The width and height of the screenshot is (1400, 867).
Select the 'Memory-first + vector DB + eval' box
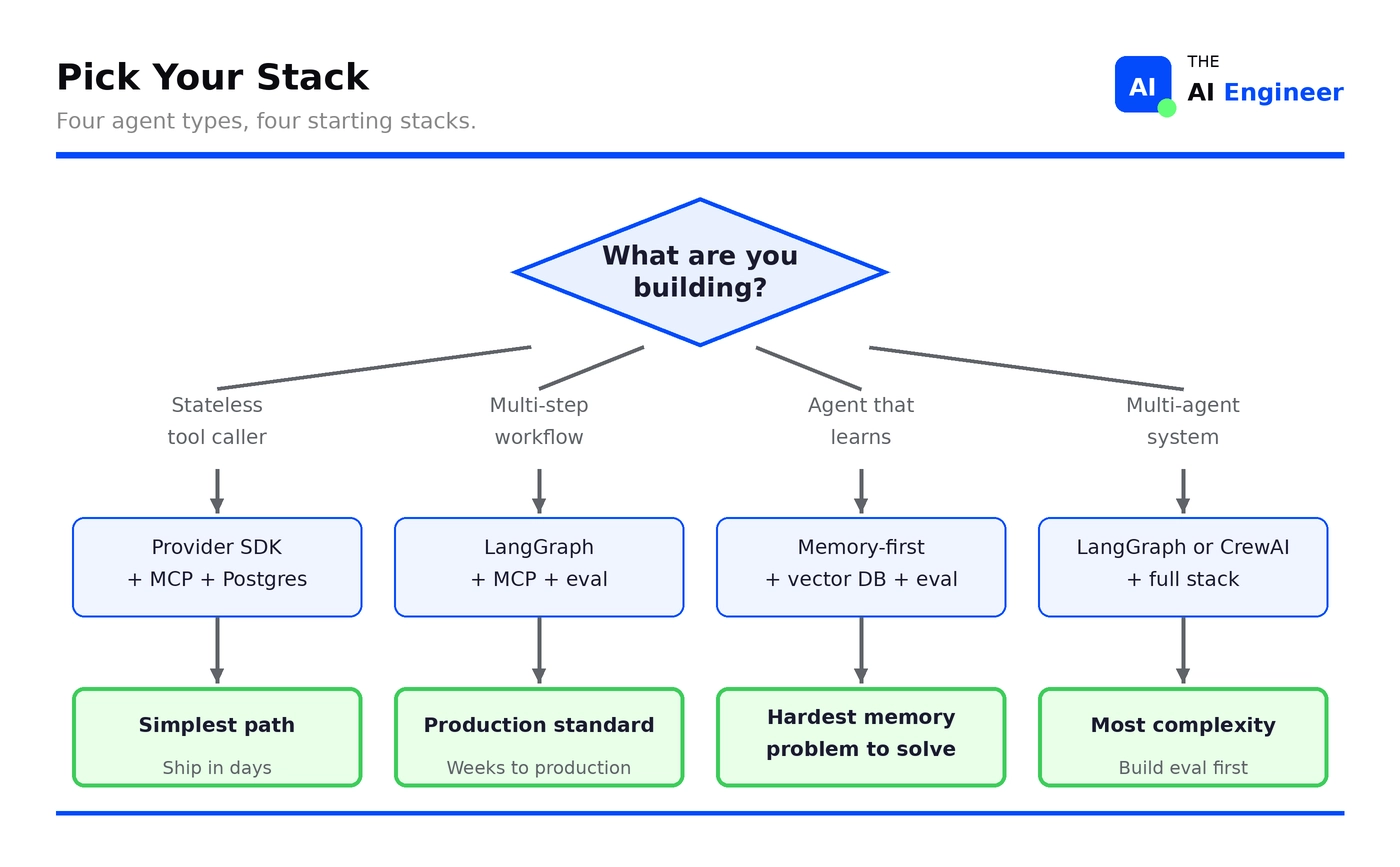coord(861,567)
